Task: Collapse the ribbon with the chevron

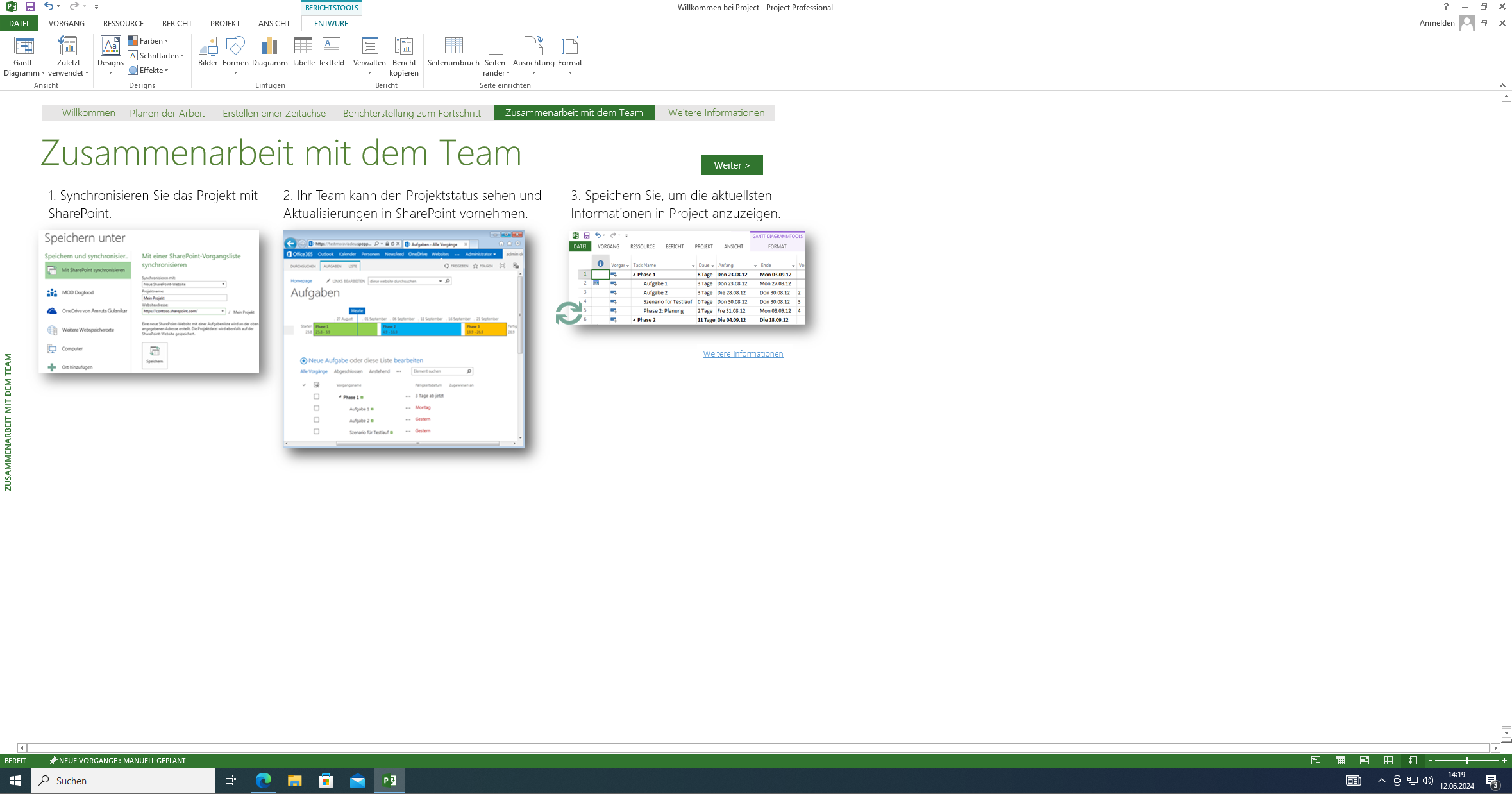Action: (x=1502, y=85)
